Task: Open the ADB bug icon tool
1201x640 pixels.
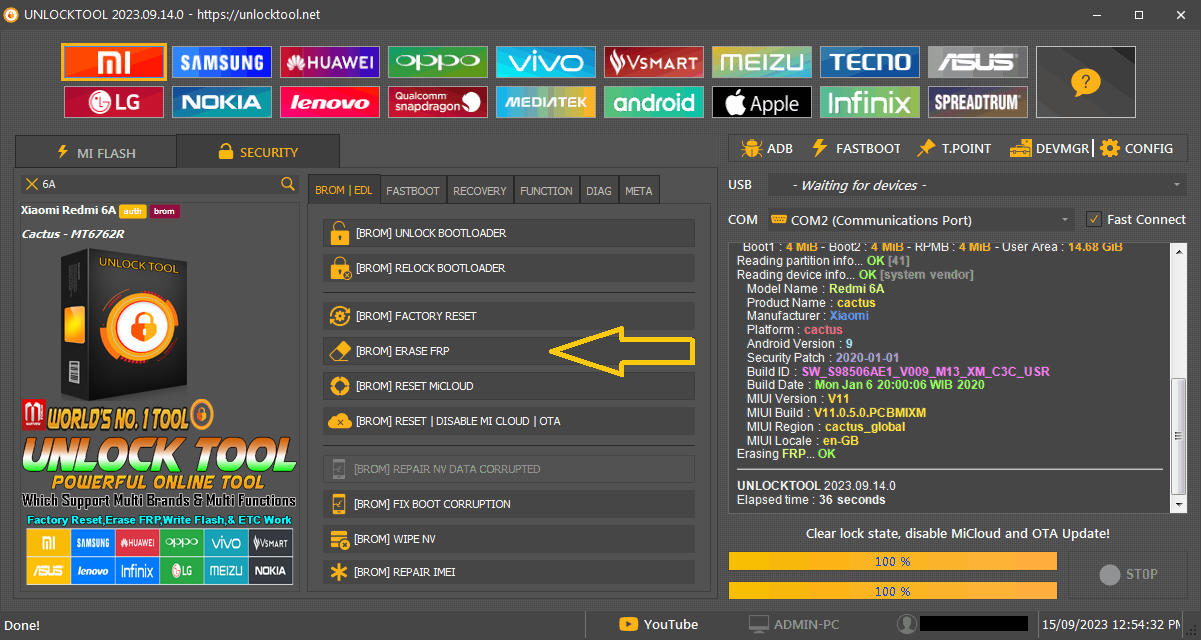Action: 766,148
